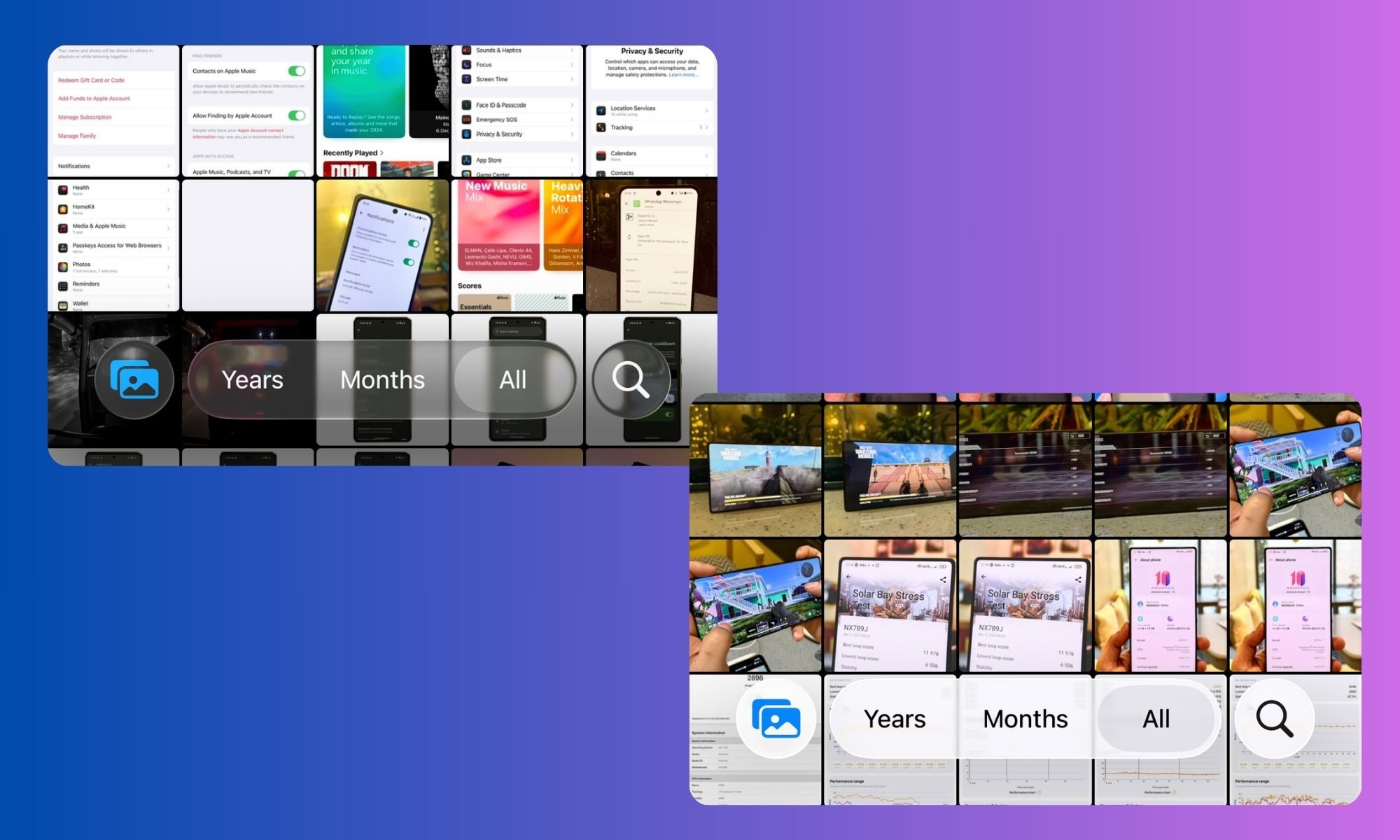Screen dimensions: 1400x840
Task: Click the Apple Music, Podcasts, and TV label
Action: (x=232, y=172)
